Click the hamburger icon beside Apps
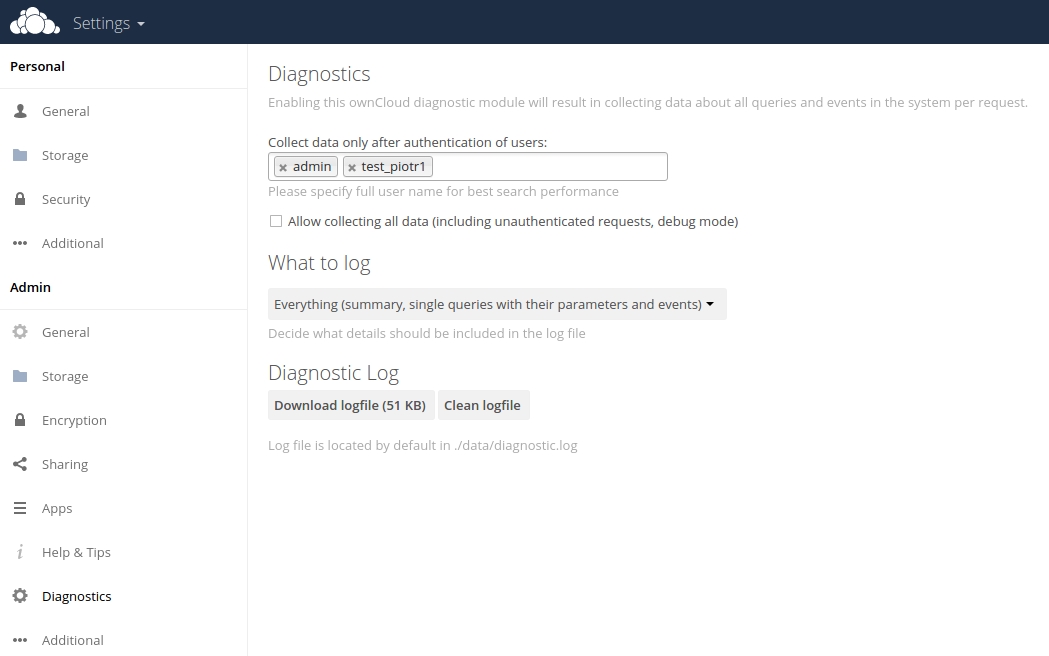This screenshot has height=656, width=1049. click(x=20, y=508)
